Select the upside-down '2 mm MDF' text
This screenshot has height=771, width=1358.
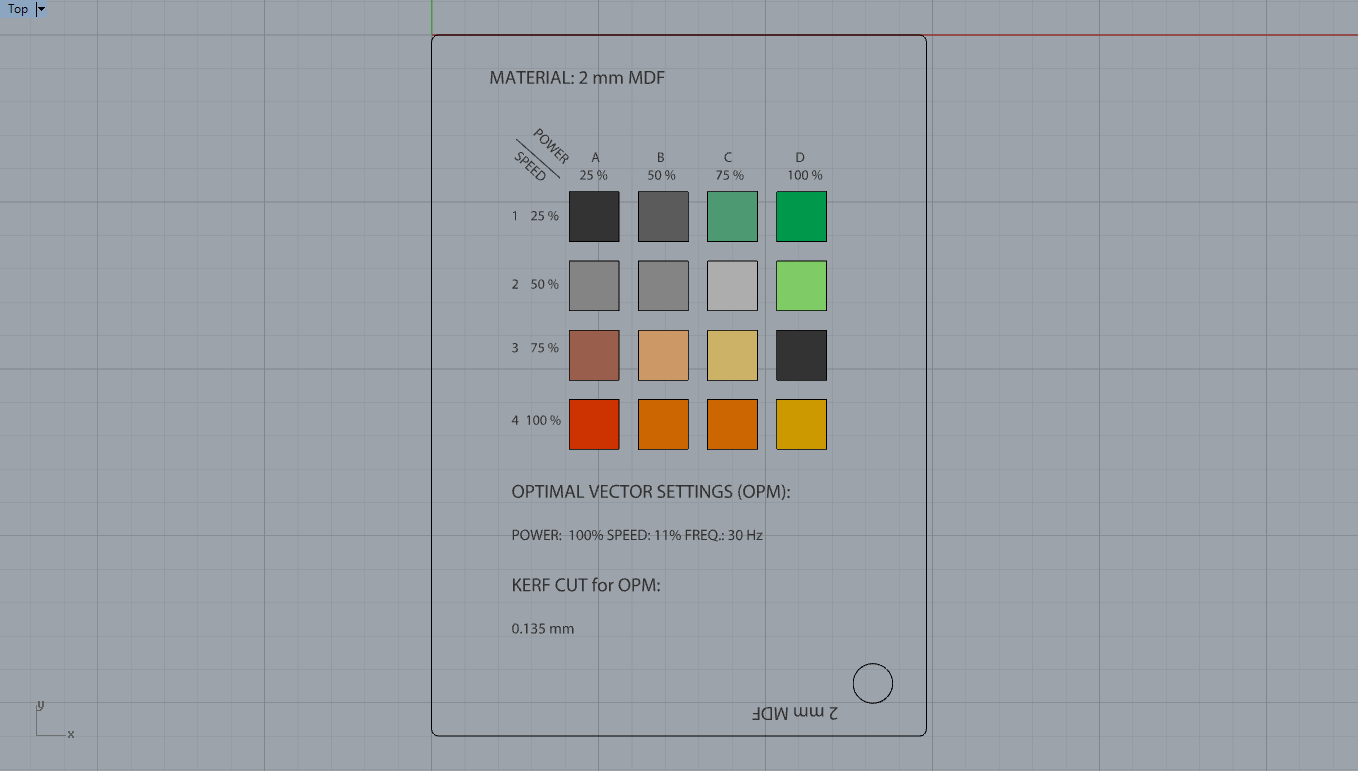795,712
